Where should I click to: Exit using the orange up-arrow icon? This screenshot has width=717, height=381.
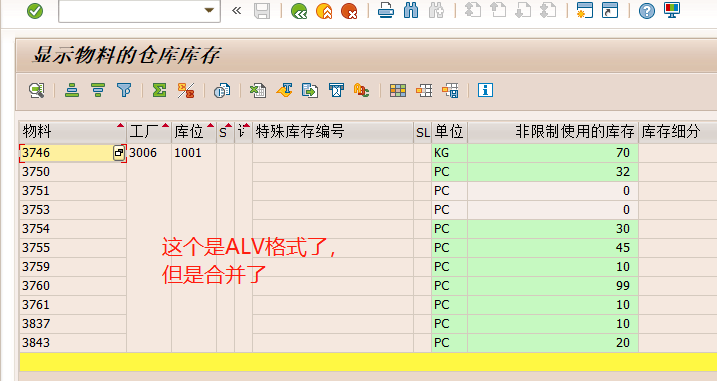pyautogui.click(x=324, y=11)
